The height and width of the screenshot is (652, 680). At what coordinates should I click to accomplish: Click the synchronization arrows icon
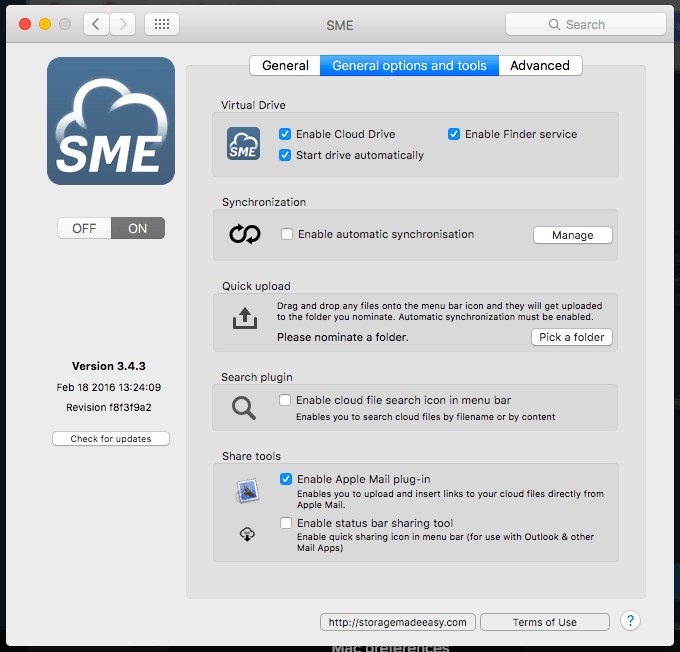click(x=245, y=234)
